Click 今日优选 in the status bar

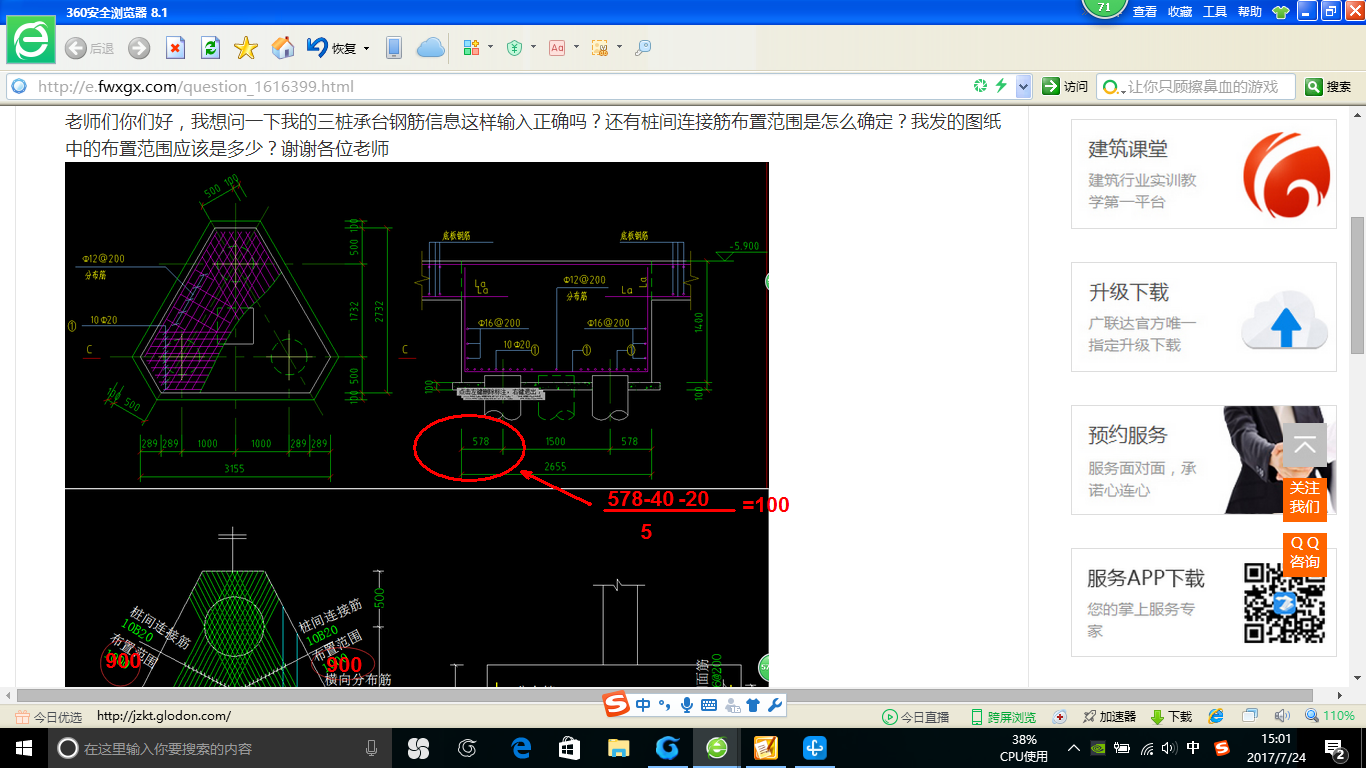pyautogui.click(x=48, y=717)
